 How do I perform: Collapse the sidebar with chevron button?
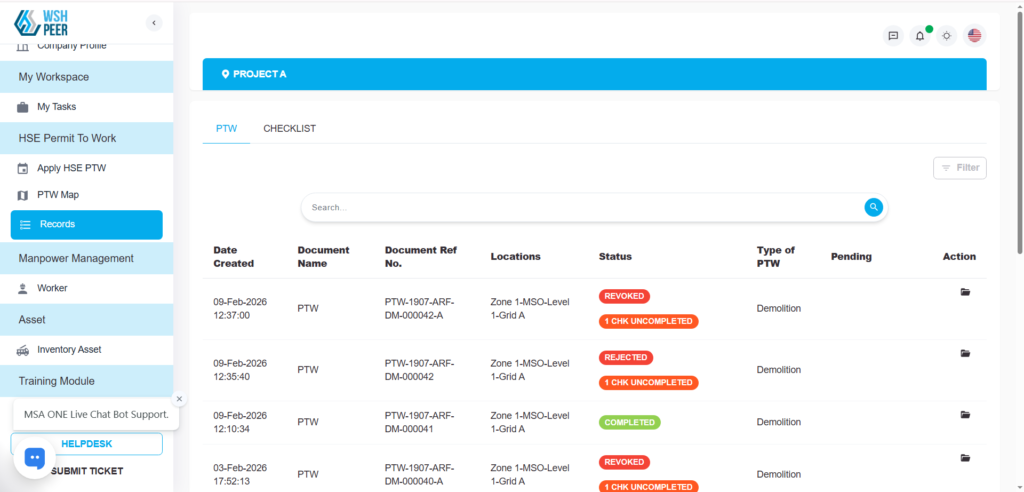point(153,22)
